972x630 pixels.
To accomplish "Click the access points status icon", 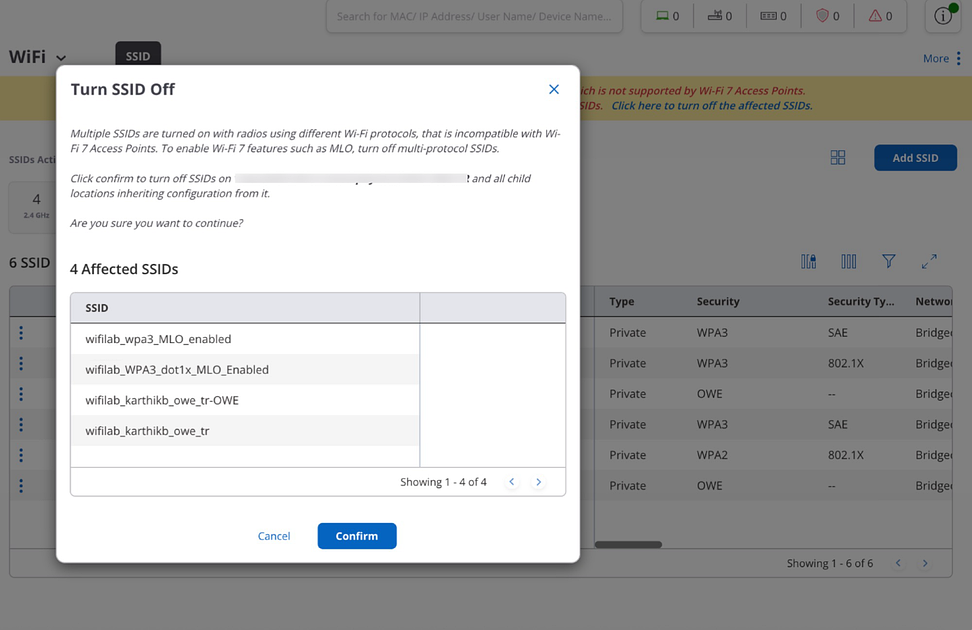I will 714,15.
